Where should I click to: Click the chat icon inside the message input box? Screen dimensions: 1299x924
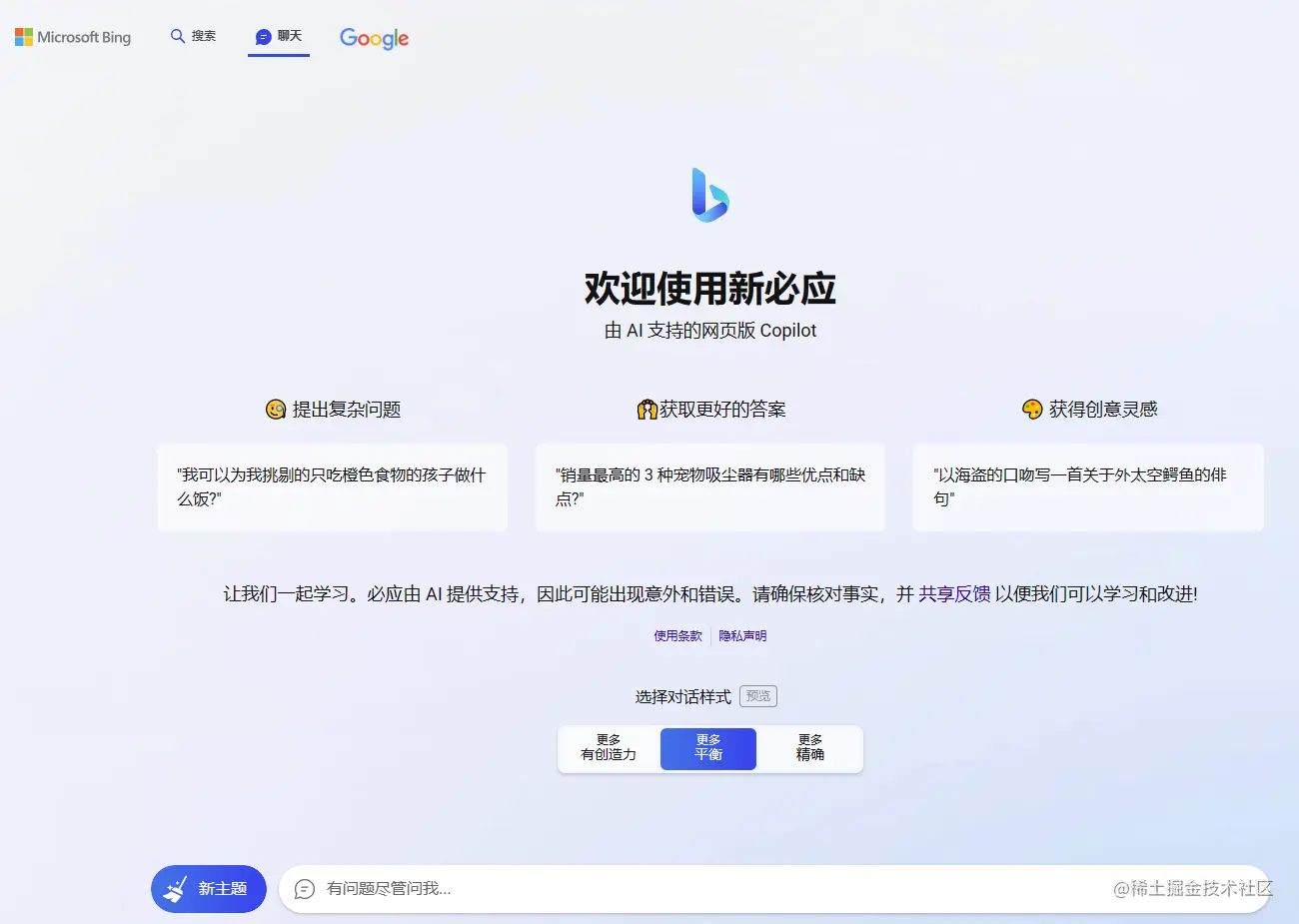[x=305, y=888]
